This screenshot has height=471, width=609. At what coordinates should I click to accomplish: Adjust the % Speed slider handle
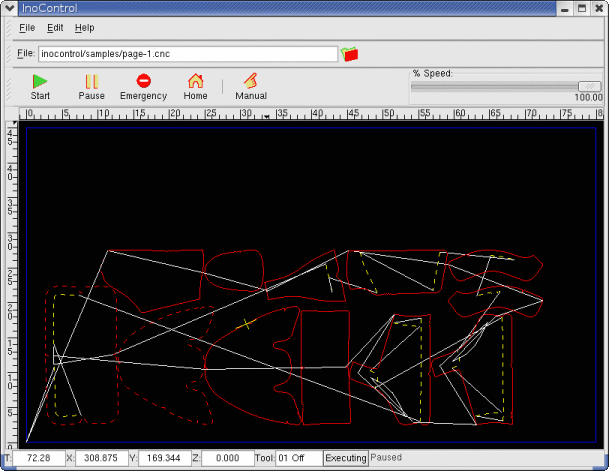pos(590,86)
